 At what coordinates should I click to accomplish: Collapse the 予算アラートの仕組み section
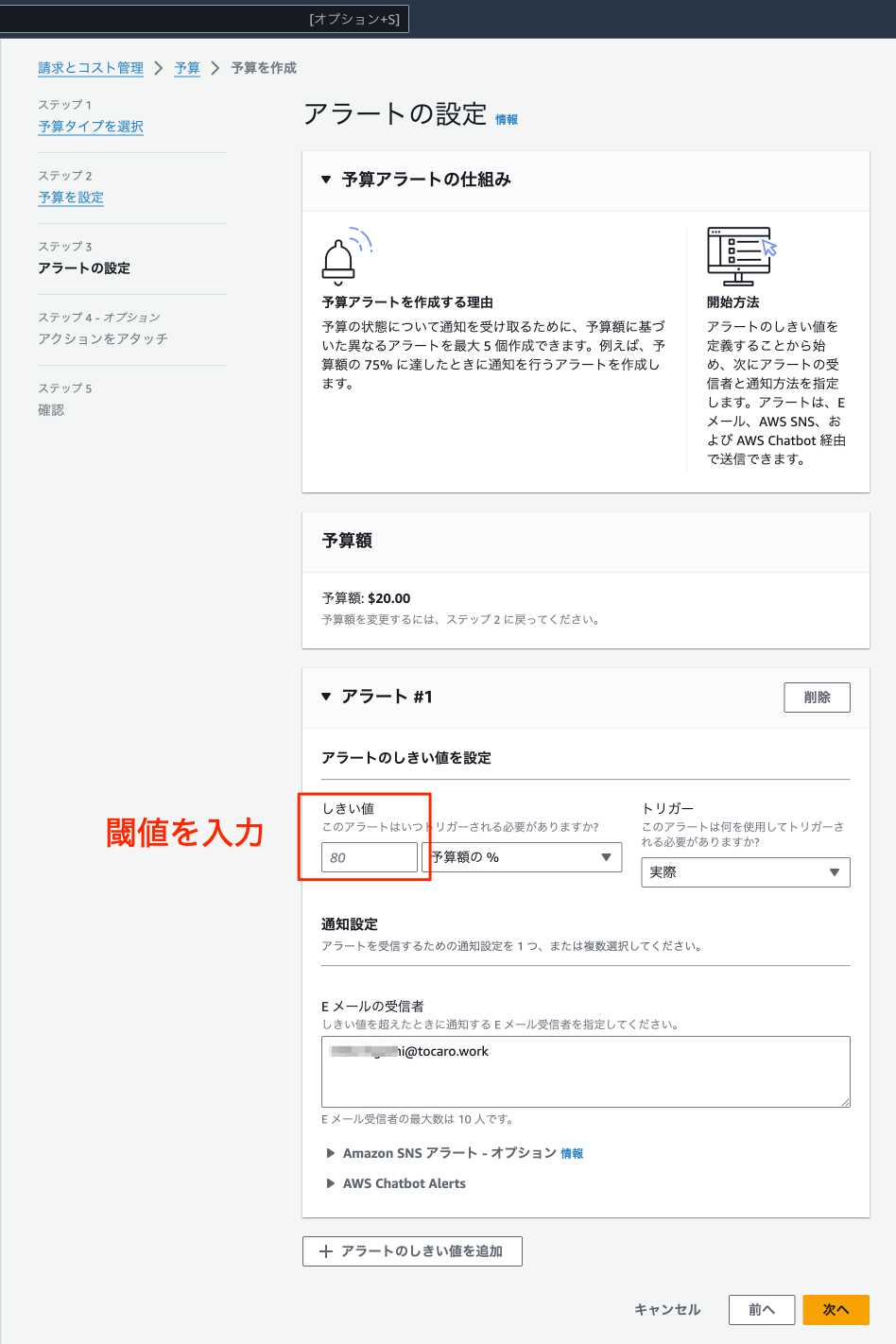(x=325, y=181)
